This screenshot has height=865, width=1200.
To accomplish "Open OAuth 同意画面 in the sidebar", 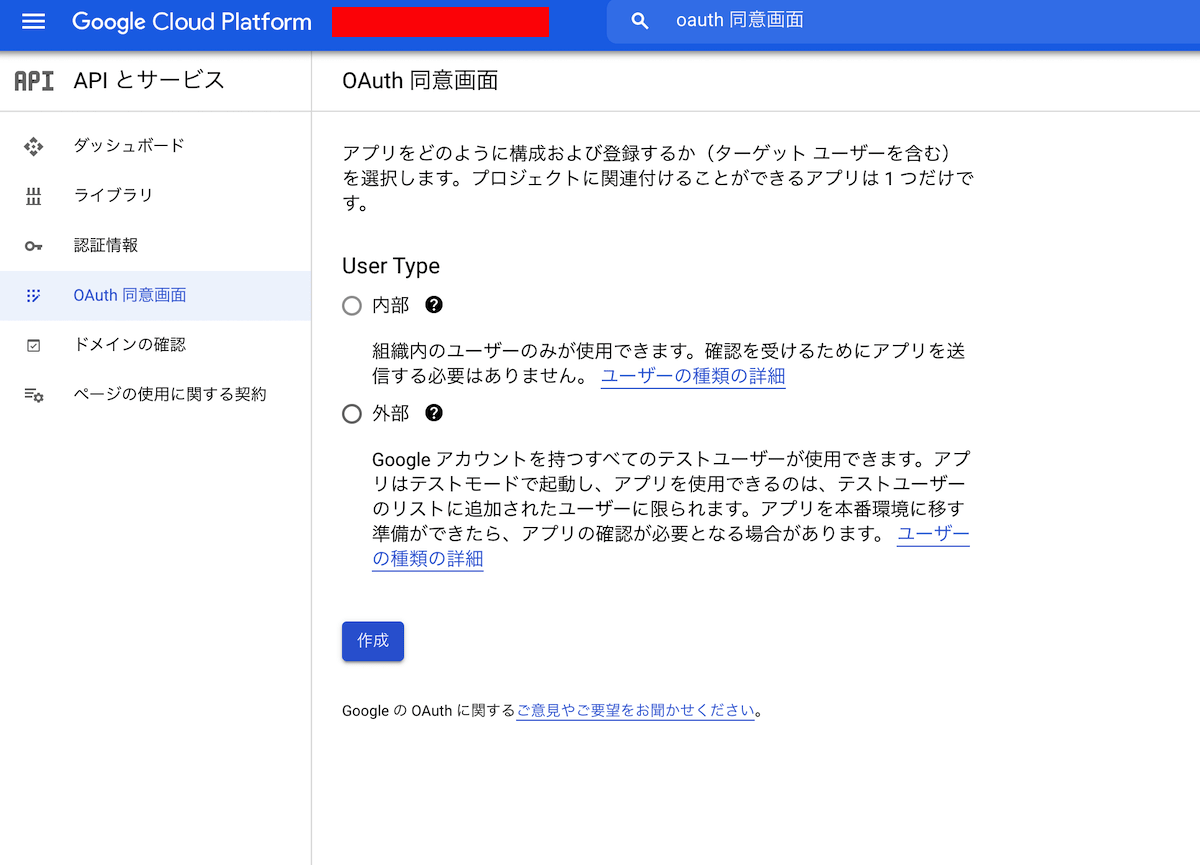I will 155,296.
